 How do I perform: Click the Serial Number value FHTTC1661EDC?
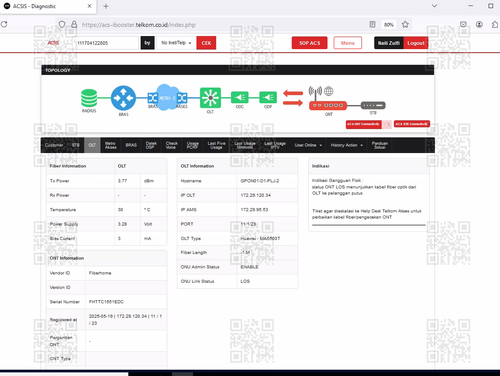106,302
